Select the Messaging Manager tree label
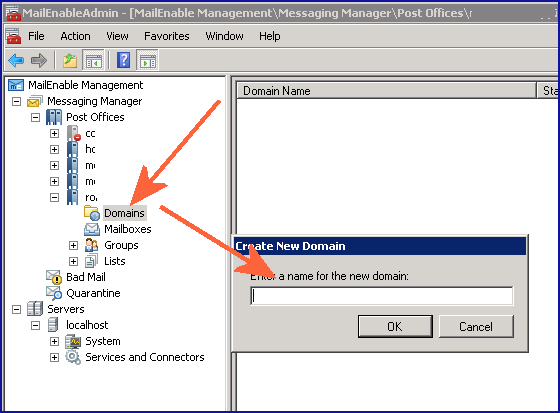The image size is (560, 413). click(95, 101)
